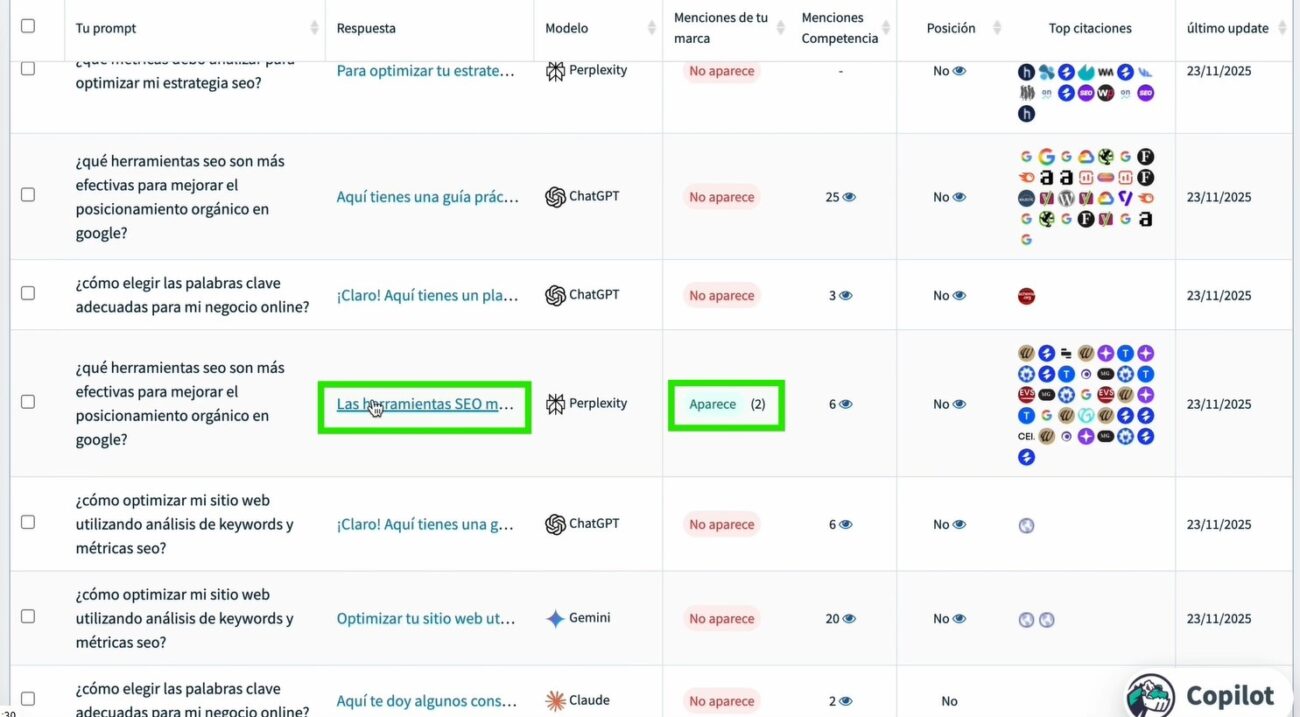The image size is (1300, 717).
Task: Click the Gemini model icon
Action: [555, 618]
